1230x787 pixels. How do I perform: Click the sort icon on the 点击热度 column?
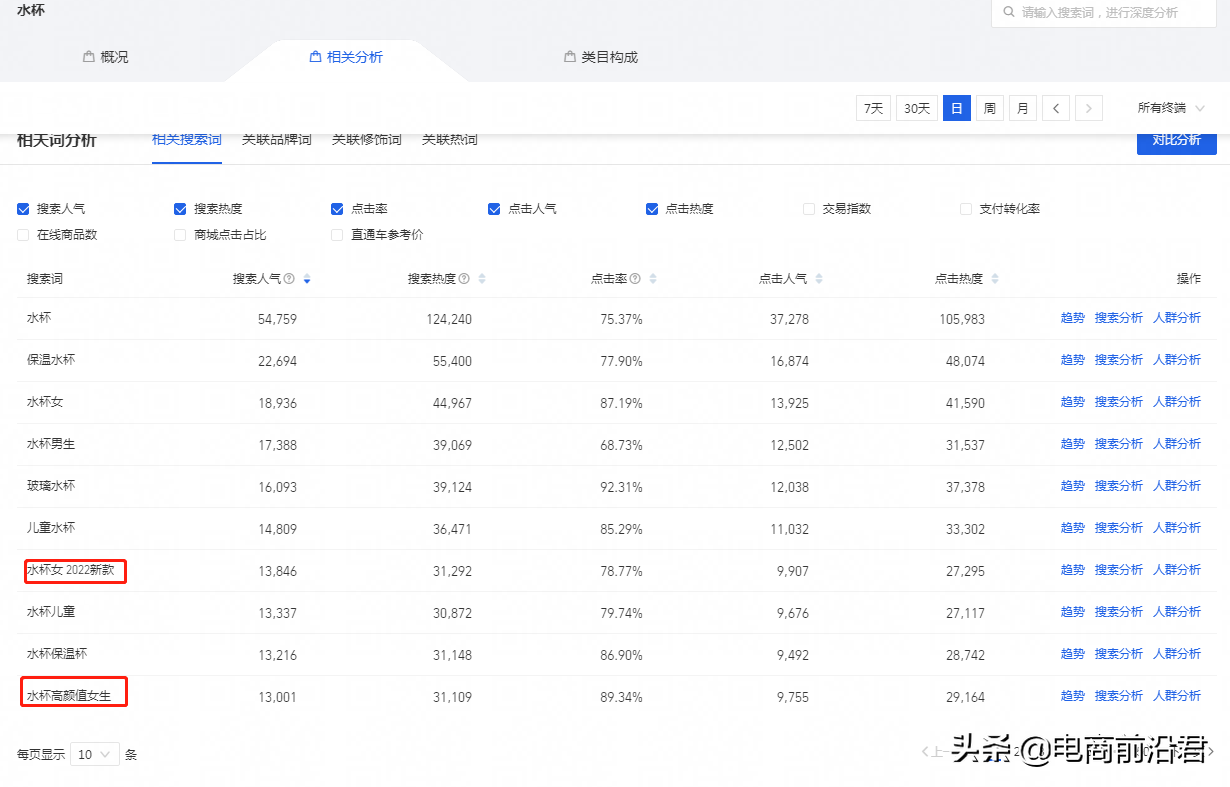(x=994, y=279)
